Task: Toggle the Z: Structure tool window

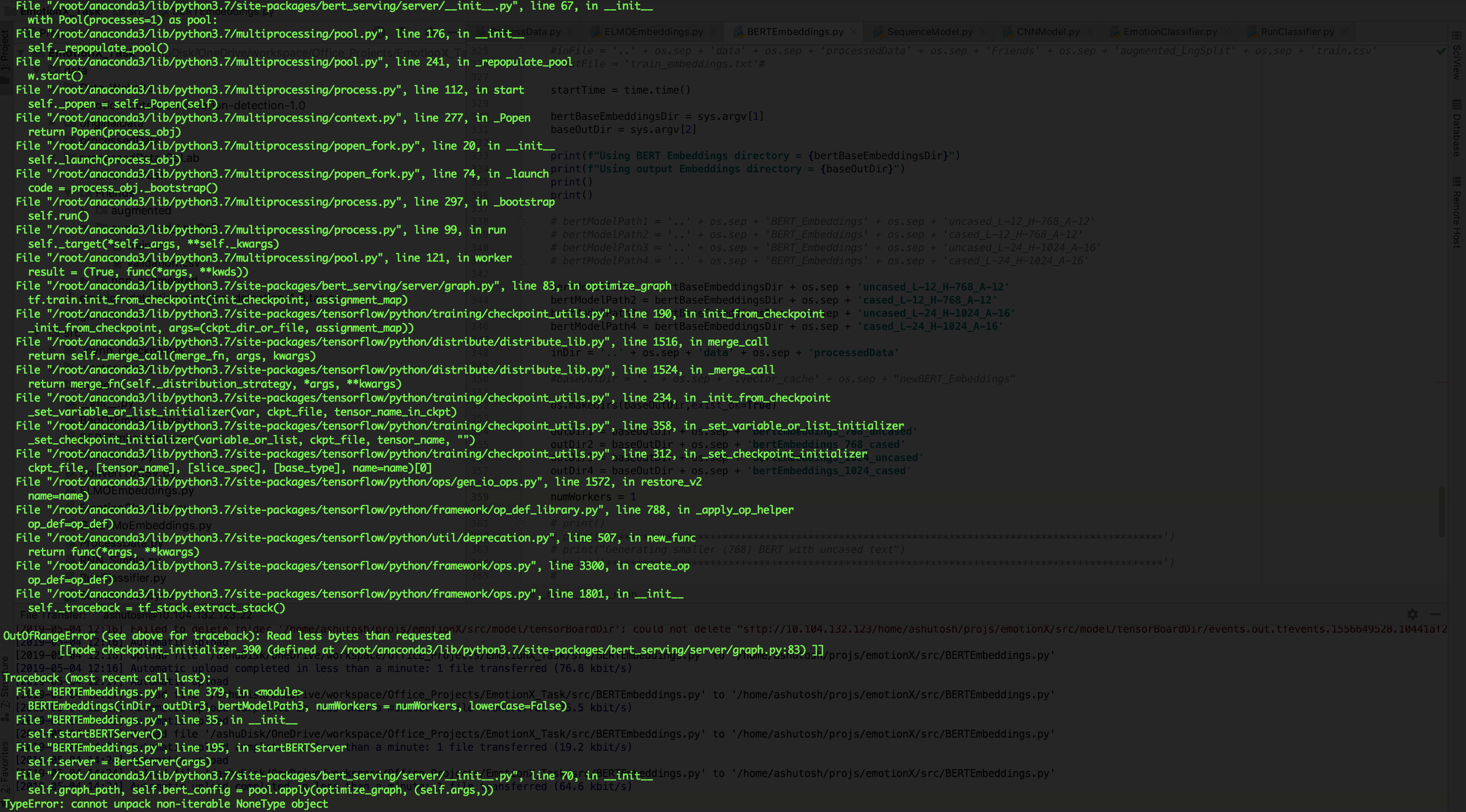Action: coord(5,689)
